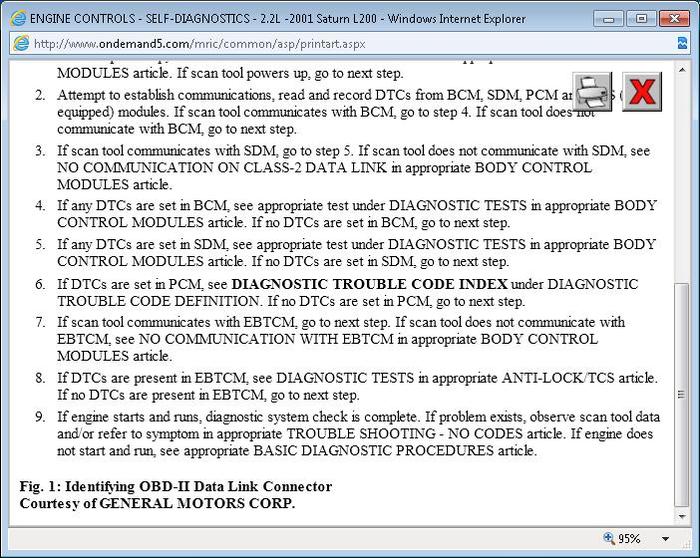Click the scrollbar down arrow

[682, 516]
